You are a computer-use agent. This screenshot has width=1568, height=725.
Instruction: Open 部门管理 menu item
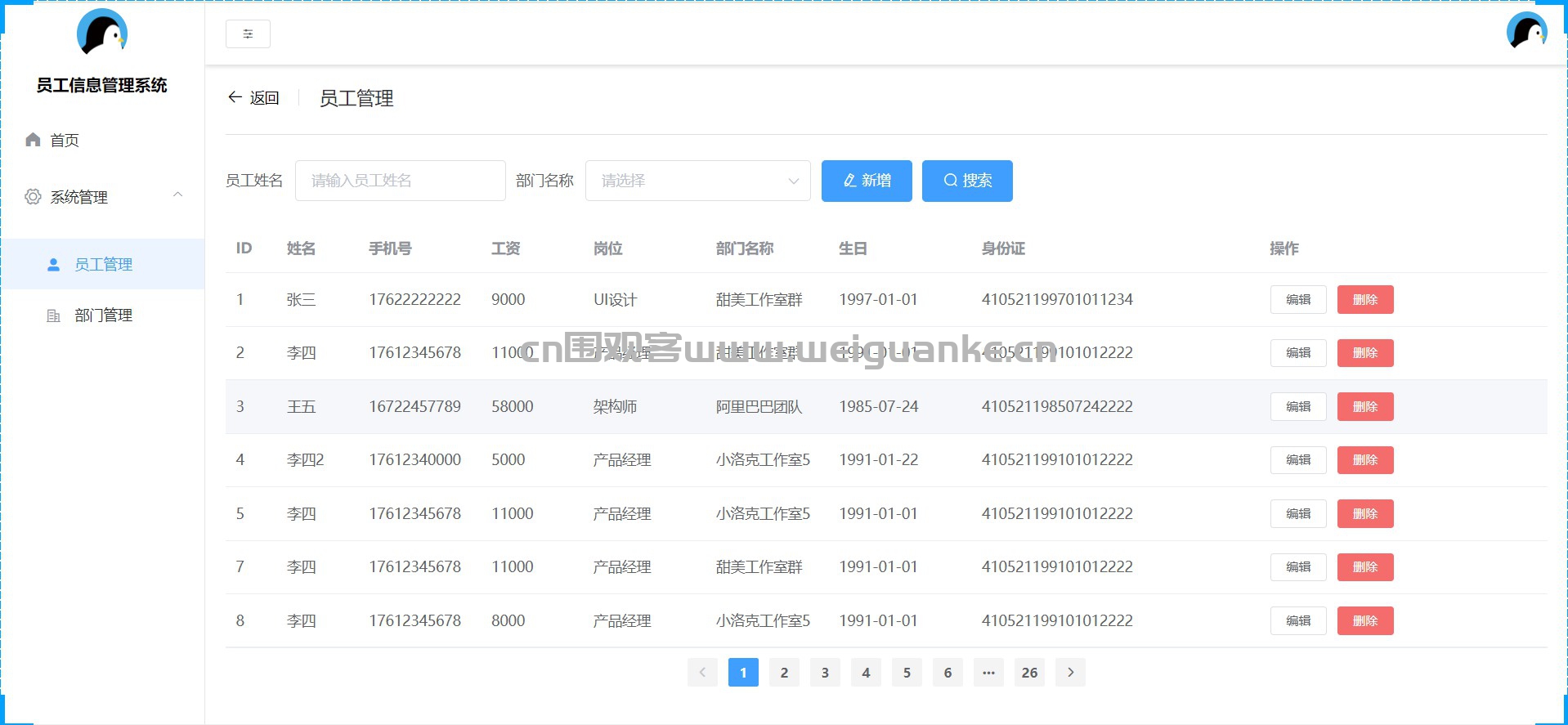pos(102,316)
